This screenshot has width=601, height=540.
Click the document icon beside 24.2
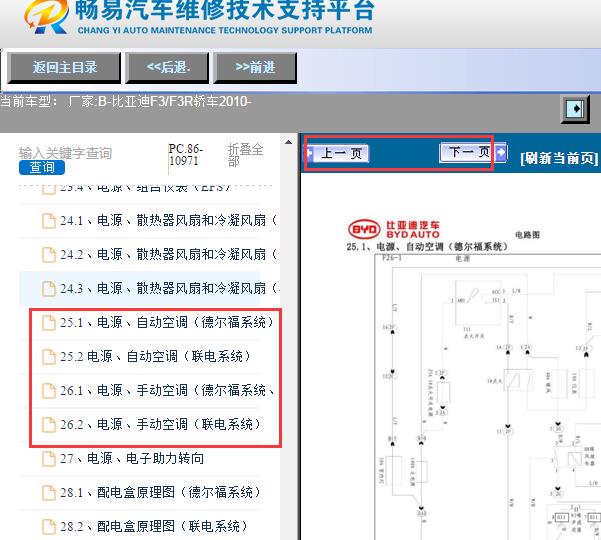pyautogui.click(x=49, y=254)
